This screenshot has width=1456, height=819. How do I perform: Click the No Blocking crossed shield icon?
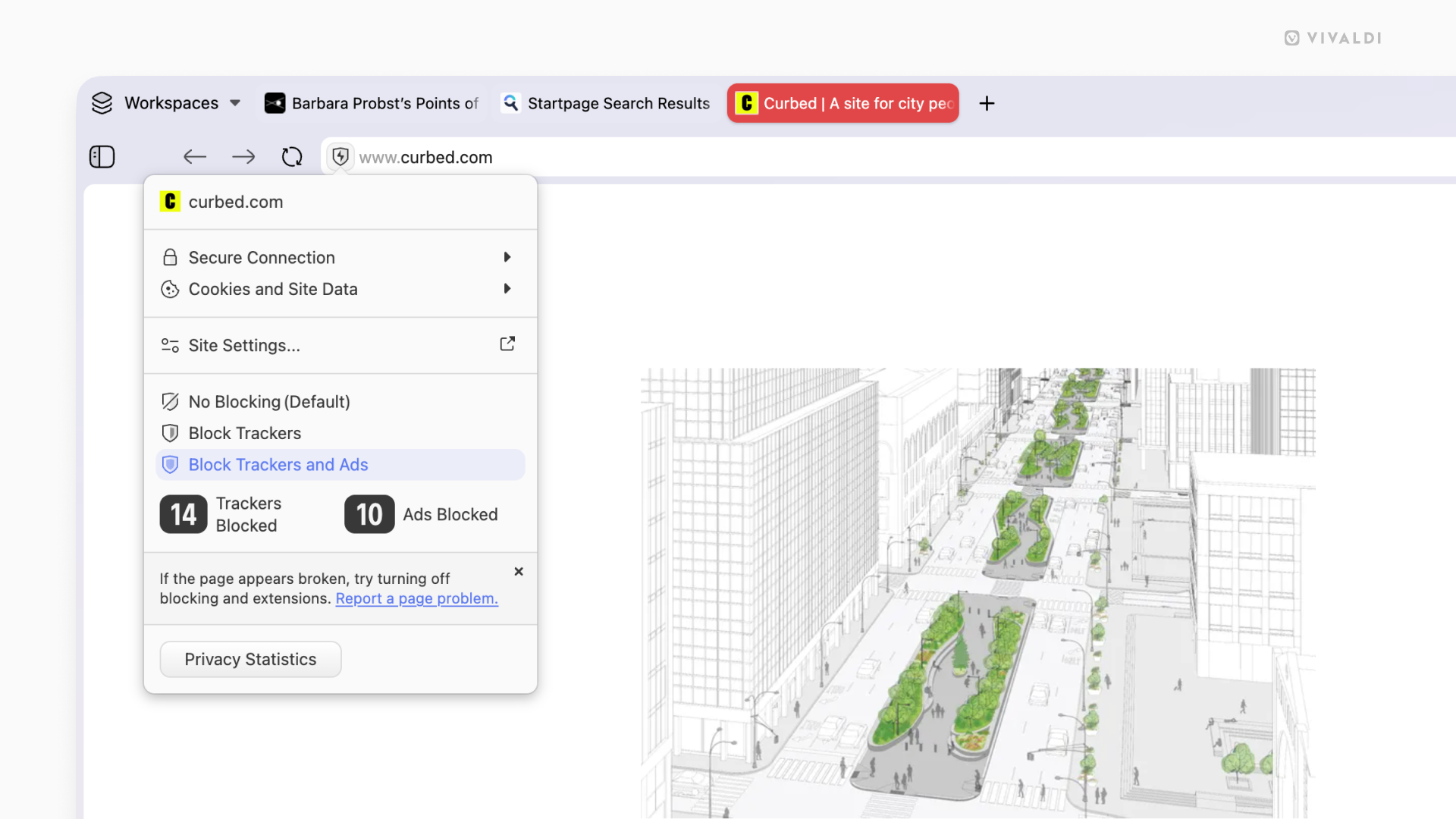[170, 402]
